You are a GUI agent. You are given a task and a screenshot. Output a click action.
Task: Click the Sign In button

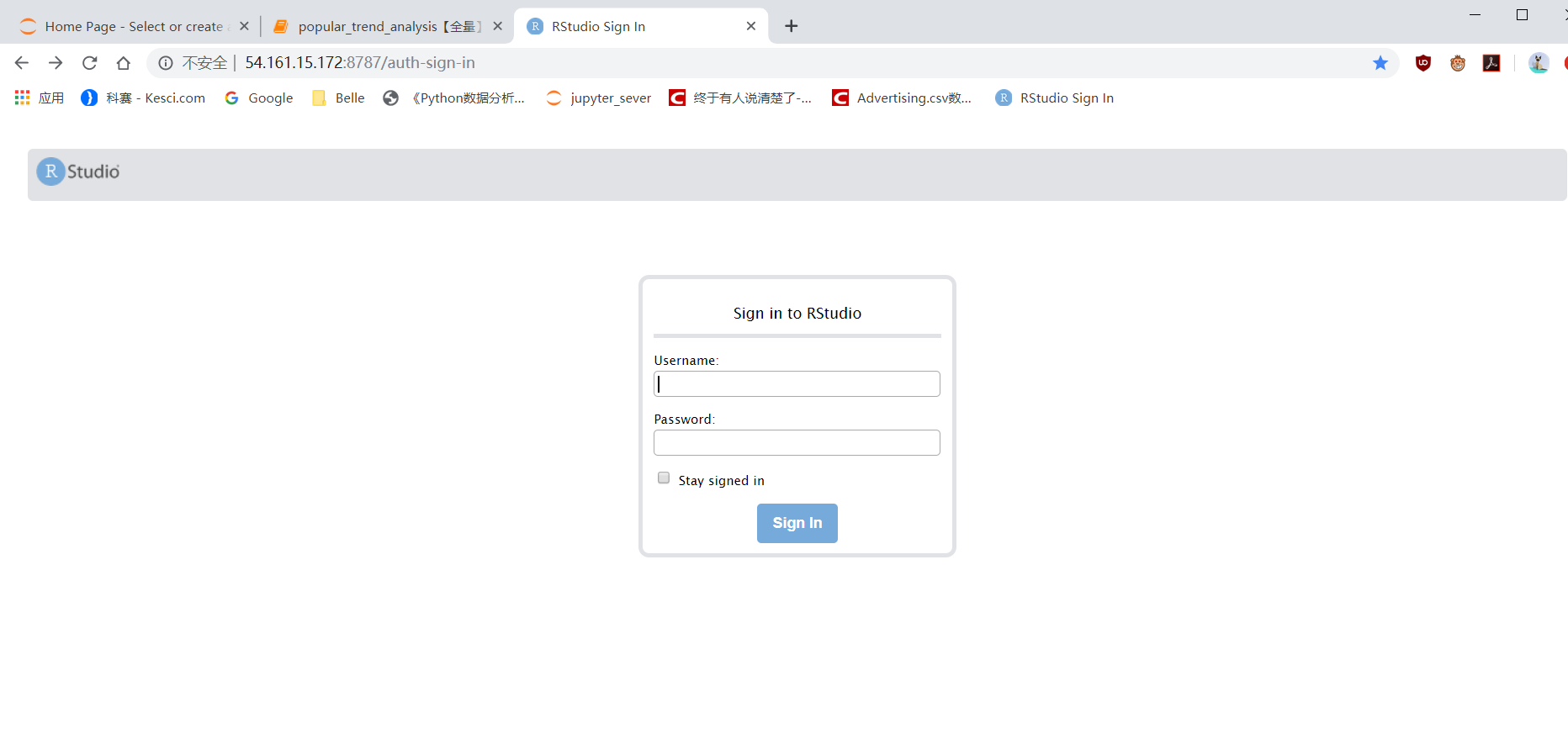pos(797,523)
